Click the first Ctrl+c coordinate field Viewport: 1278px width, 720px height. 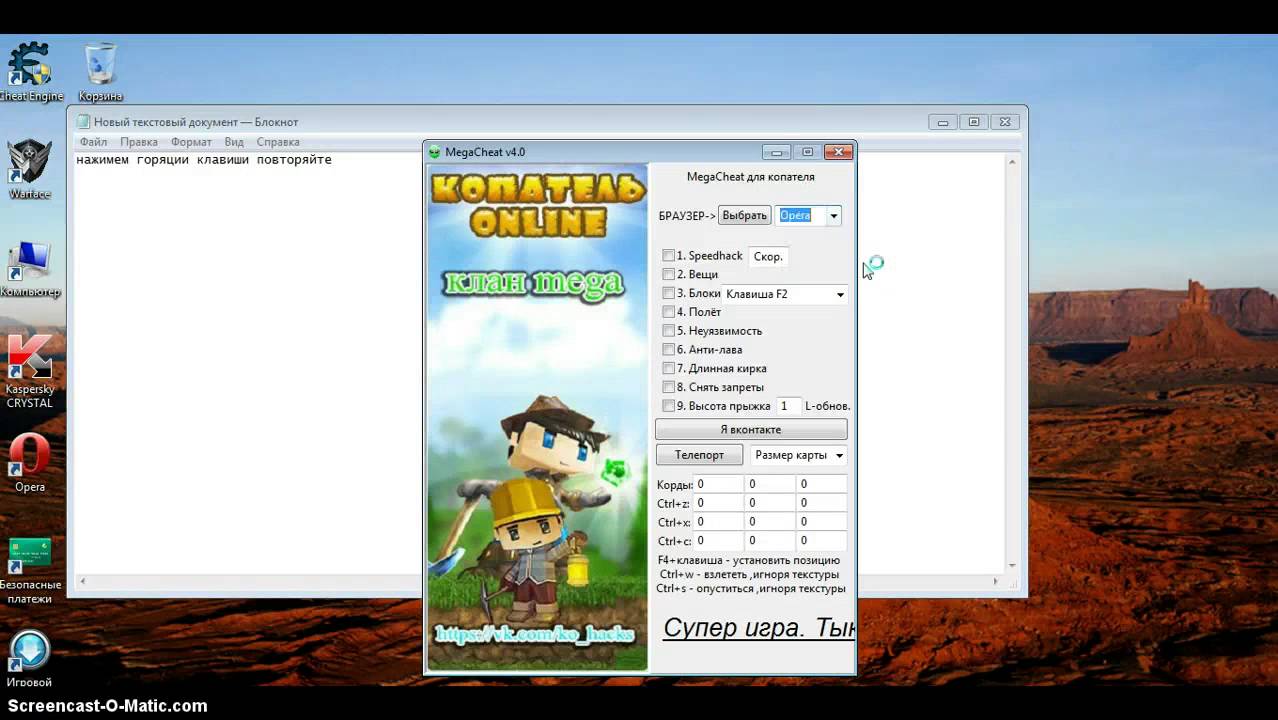coord(718,541)
